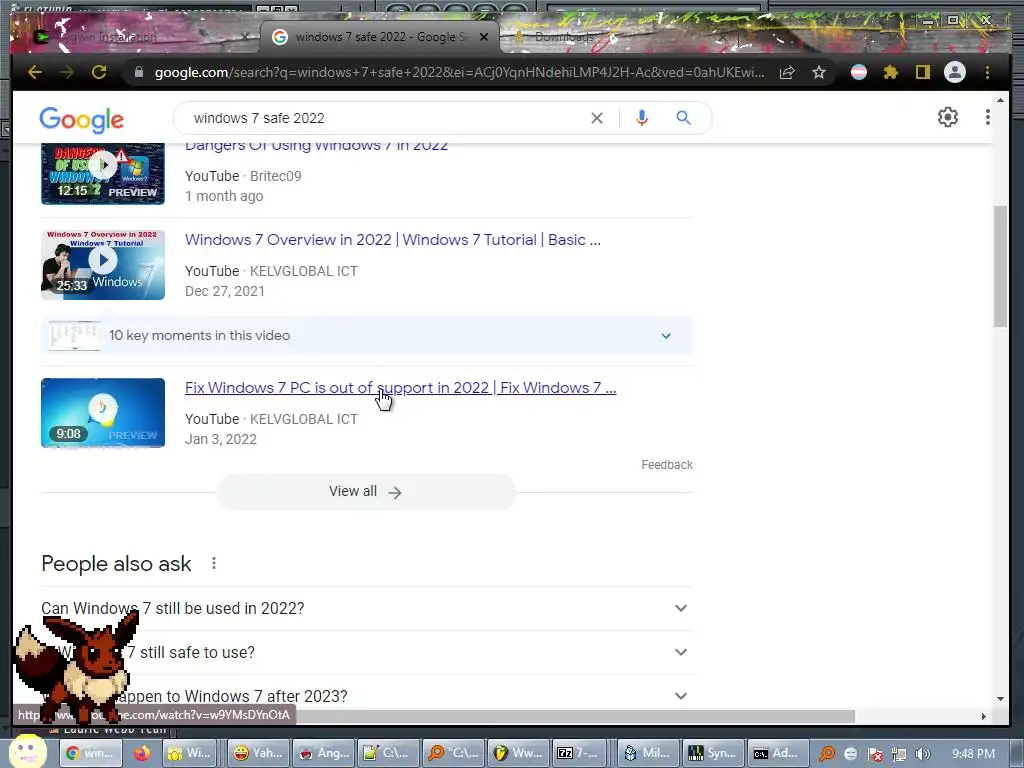
Task: Close the windows 7 safe 2022 tab
Action: (484, 37)
